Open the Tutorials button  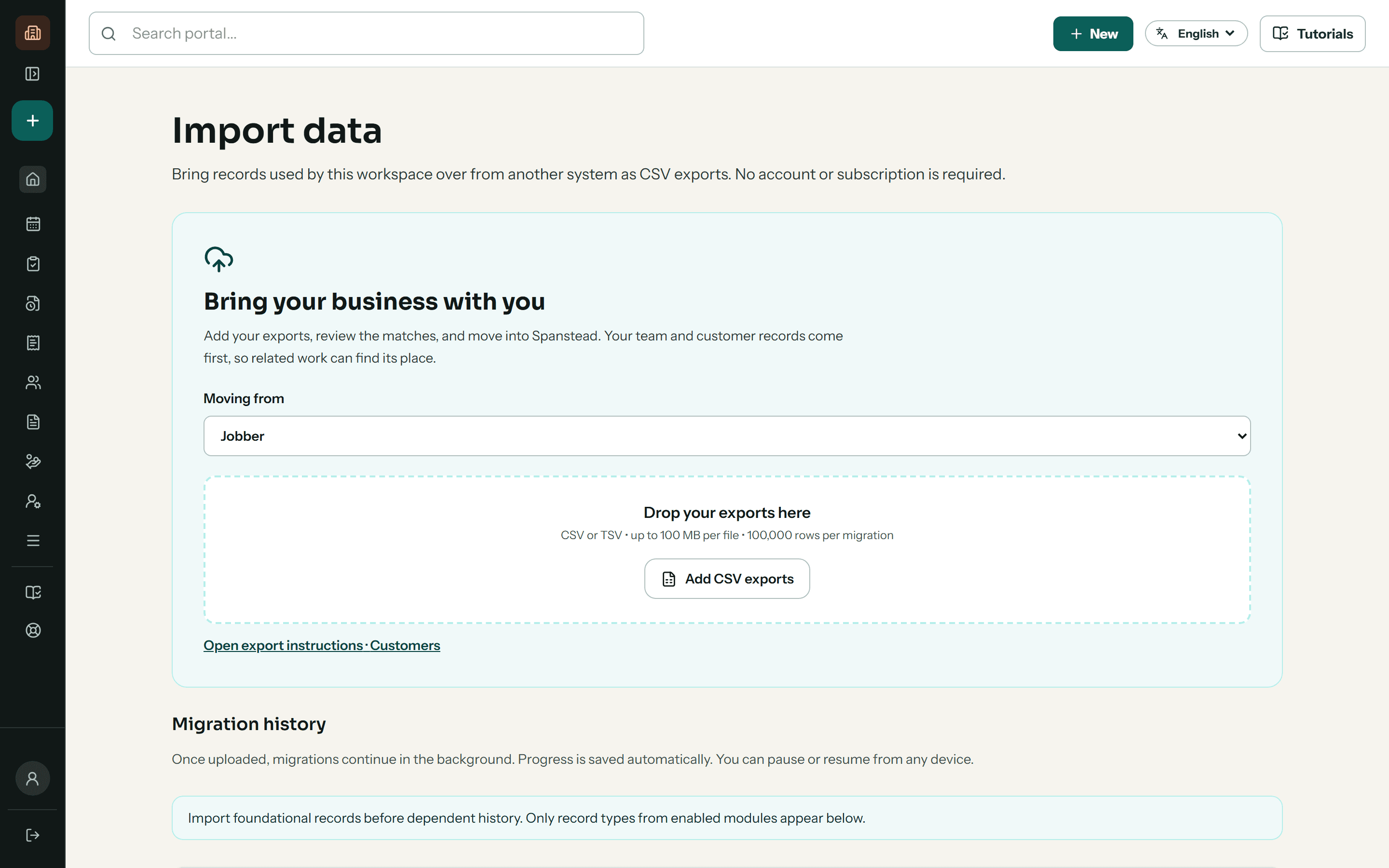1312,34
